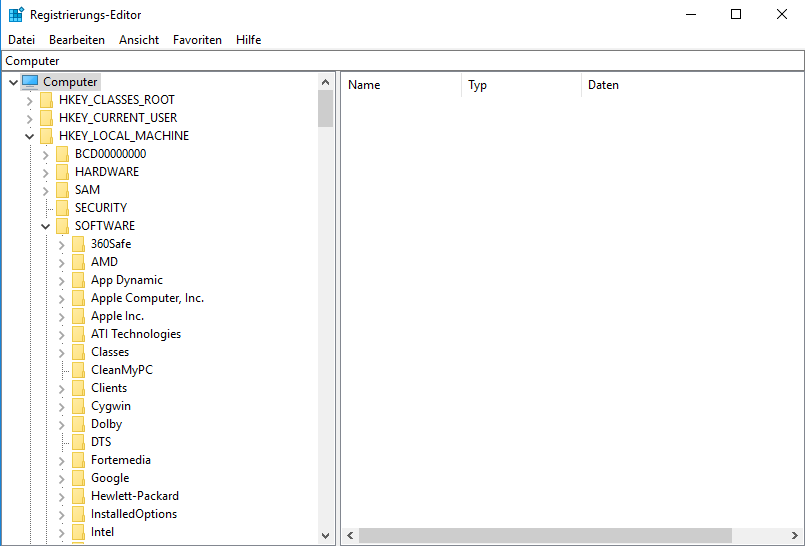Screen dimensions: 805x546
Task: Click the HKEY_LOCAL_MACHINE folder icon
Action: tap(46, 135)
